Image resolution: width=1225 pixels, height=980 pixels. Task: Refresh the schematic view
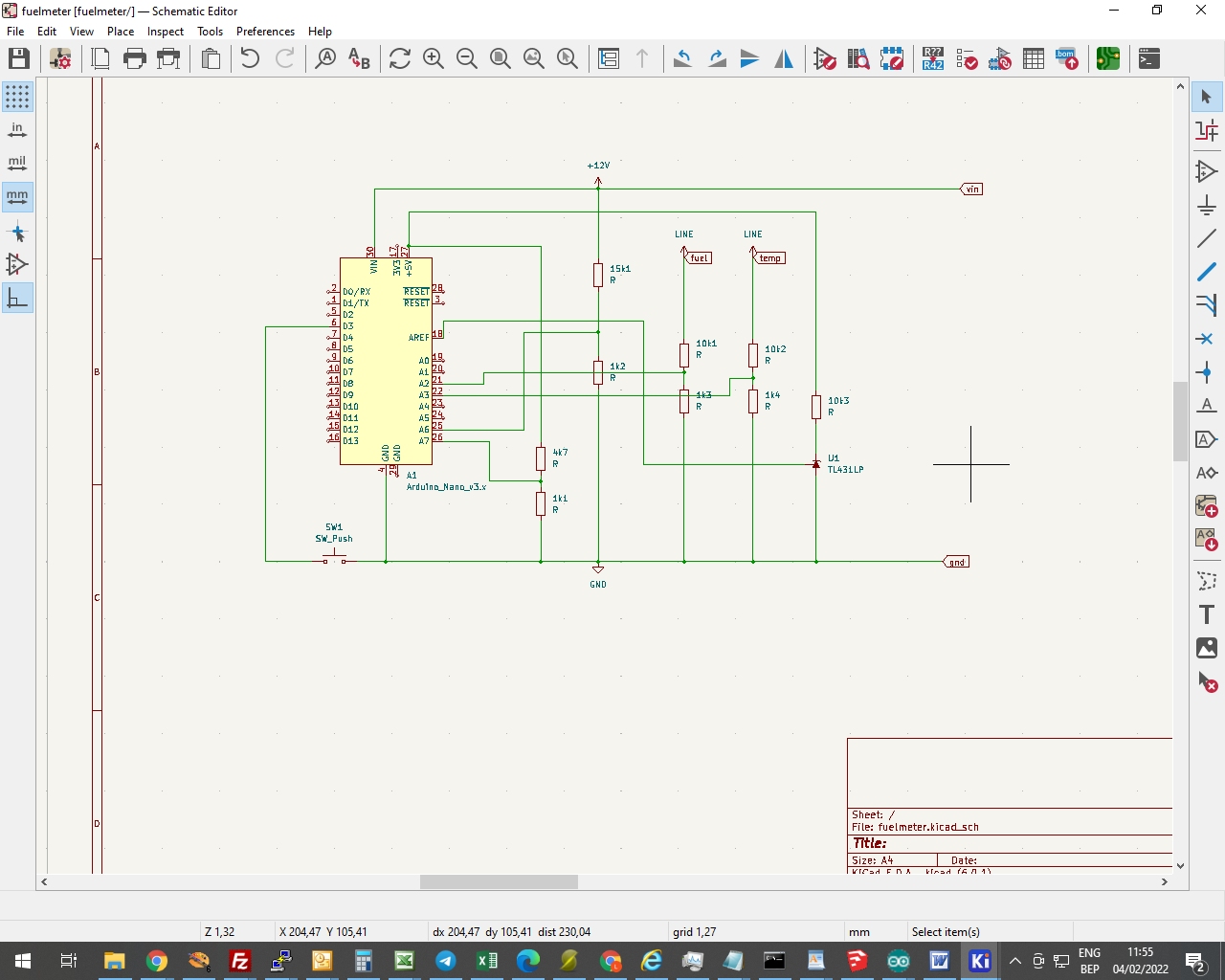[x=400, y=58]
